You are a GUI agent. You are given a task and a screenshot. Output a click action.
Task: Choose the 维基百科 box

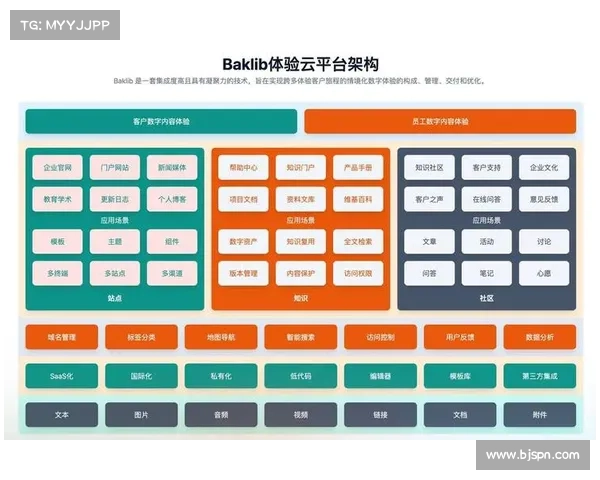[x=358, y=199]
